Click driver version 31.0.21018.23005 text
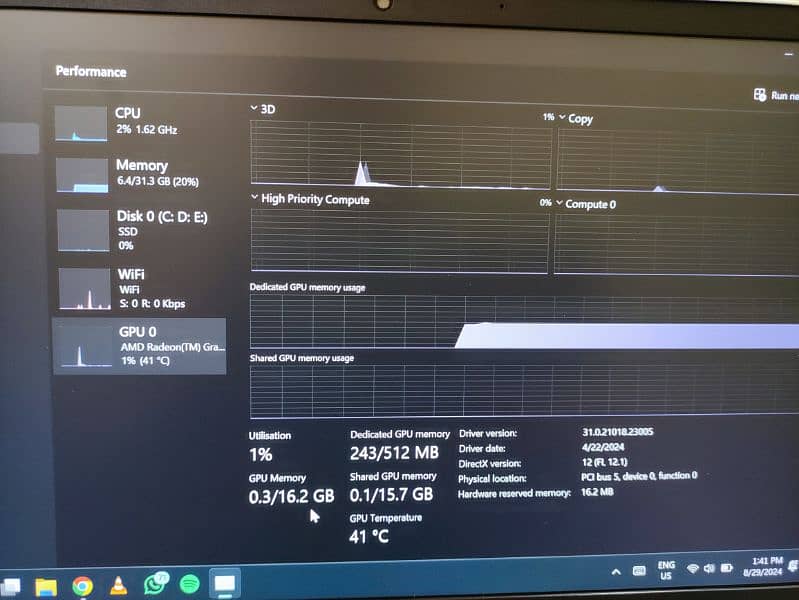Viewport: 799px width, 600px height. coord(617,432)
